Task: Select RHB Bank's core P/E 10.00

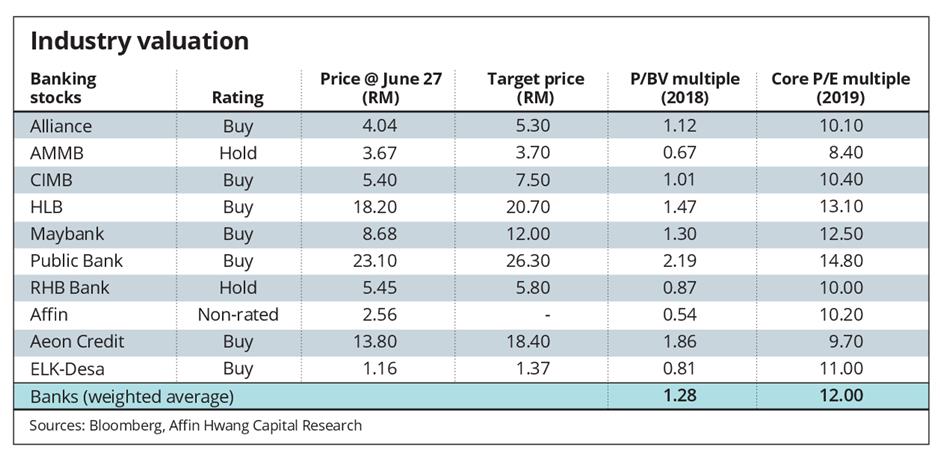Action: [x=840, y=288]
